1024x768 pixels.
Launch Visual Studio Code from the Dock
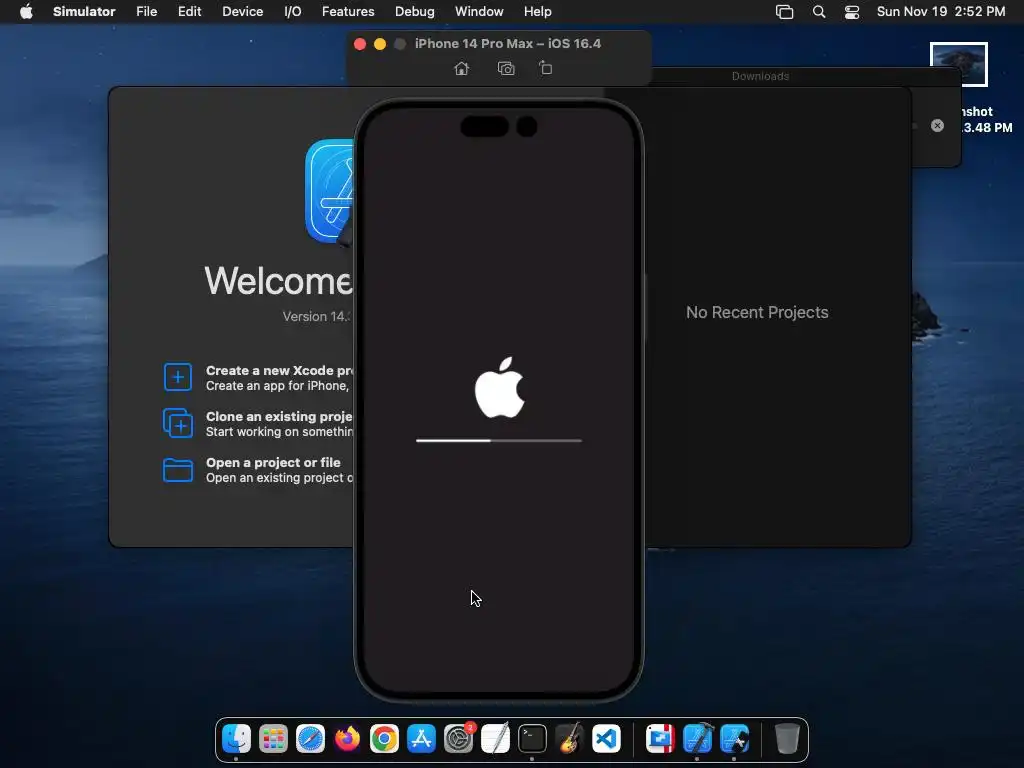coord(606,739)
